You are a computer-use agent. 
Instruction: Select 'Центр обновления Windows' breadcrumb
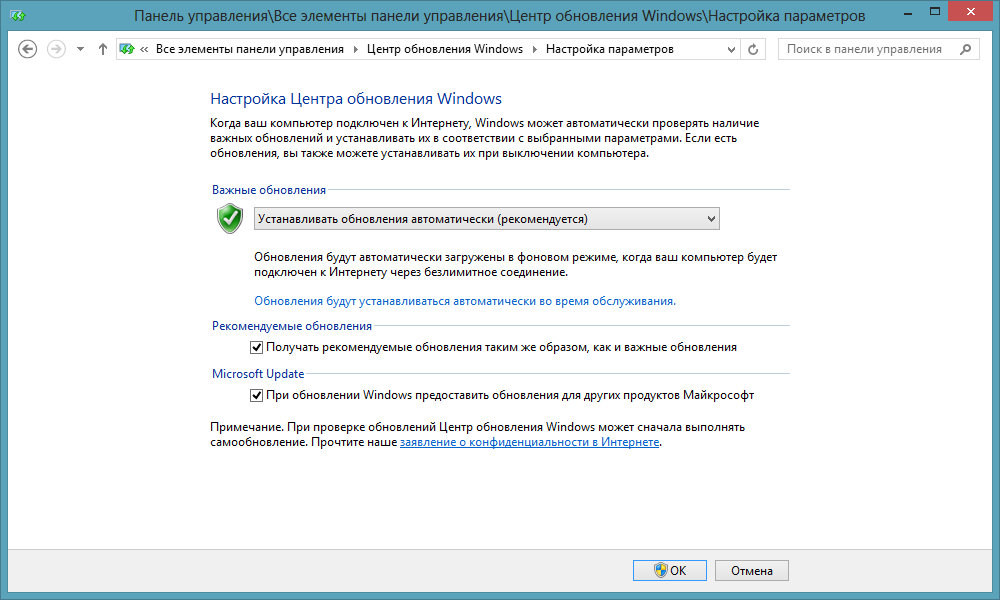(444, 49)
